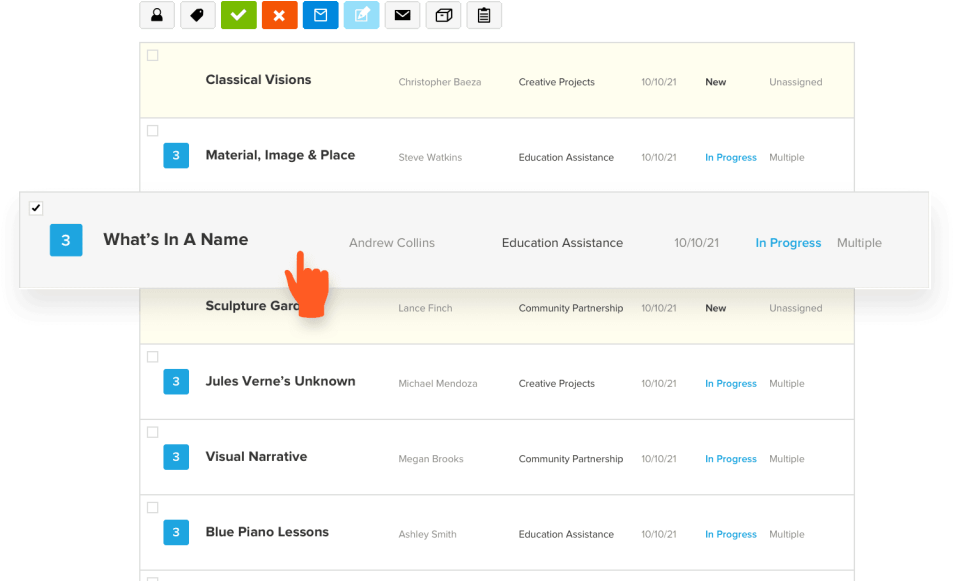Open the Material, Image & Place submission
Image resolution: width=953 pixels, height=581 pixels.
coord(280,156)
